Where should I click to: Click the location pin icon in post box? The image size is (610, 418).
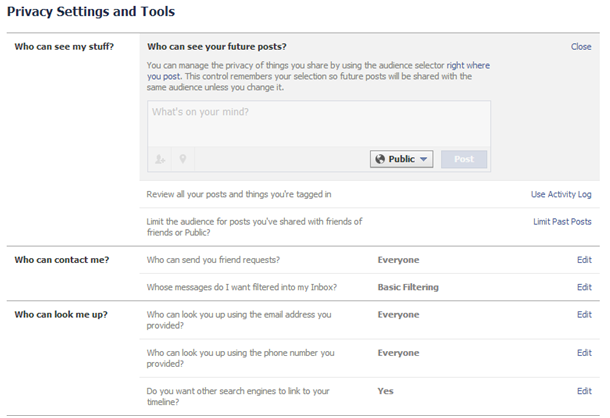click(x=182, y=159)
